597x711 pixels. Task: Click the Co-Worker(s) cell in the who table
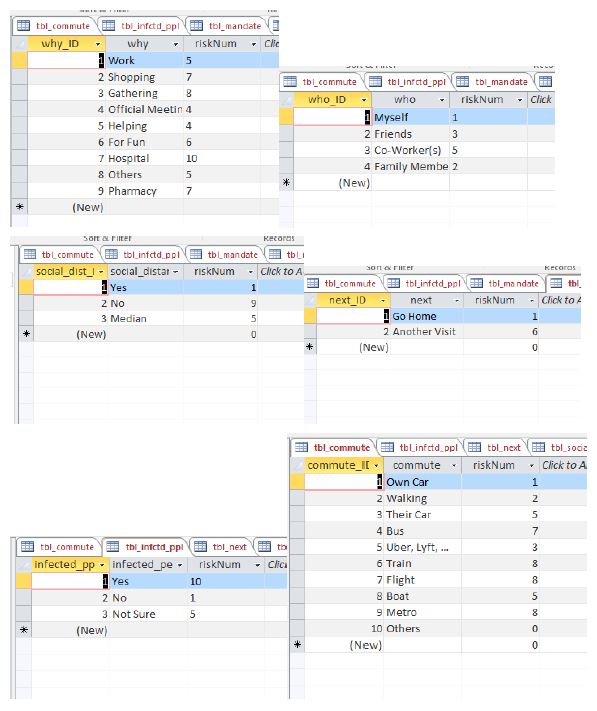(x=410, y=150)
